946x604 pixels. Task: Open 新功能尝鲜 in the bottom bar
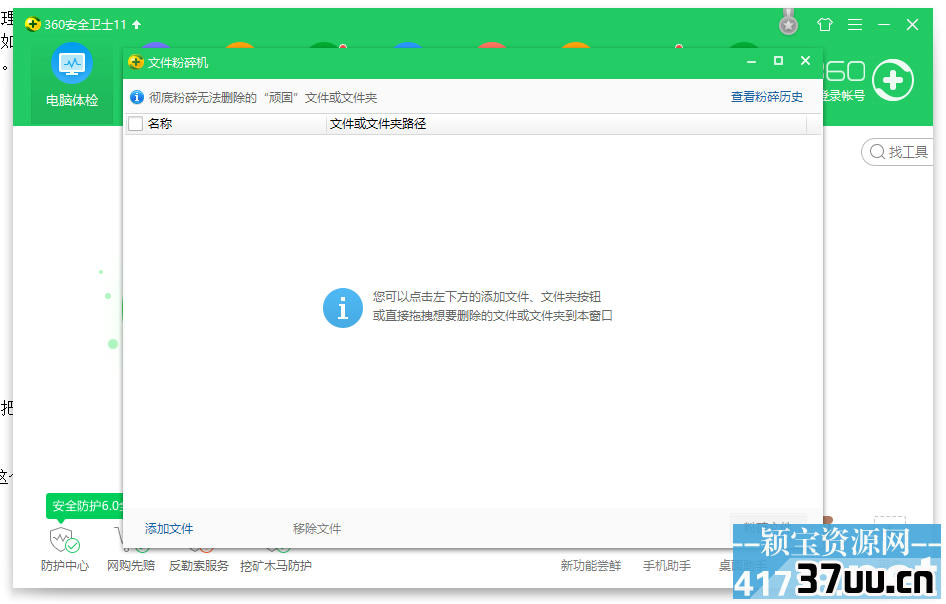coord(591,565)
